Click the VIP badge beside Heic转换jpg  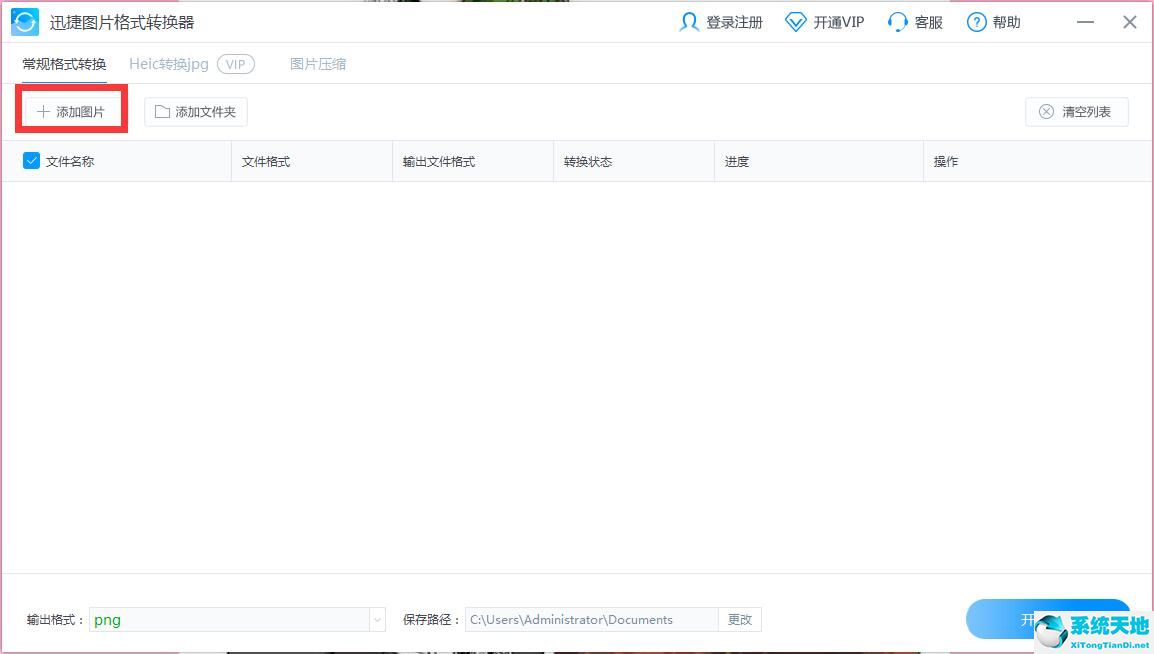[x=236, y=64]
